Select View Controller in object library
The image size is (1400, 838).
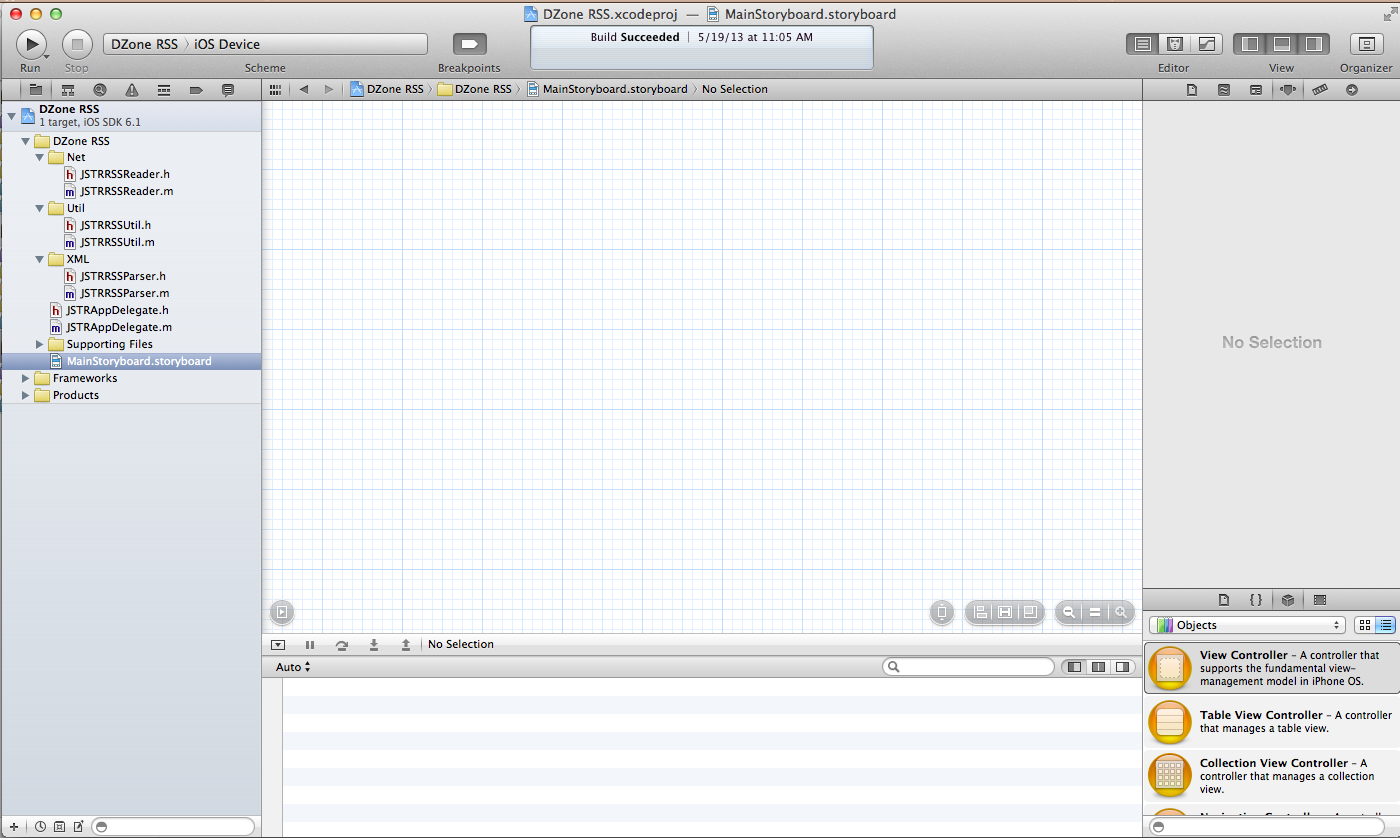coord(1271,668)
